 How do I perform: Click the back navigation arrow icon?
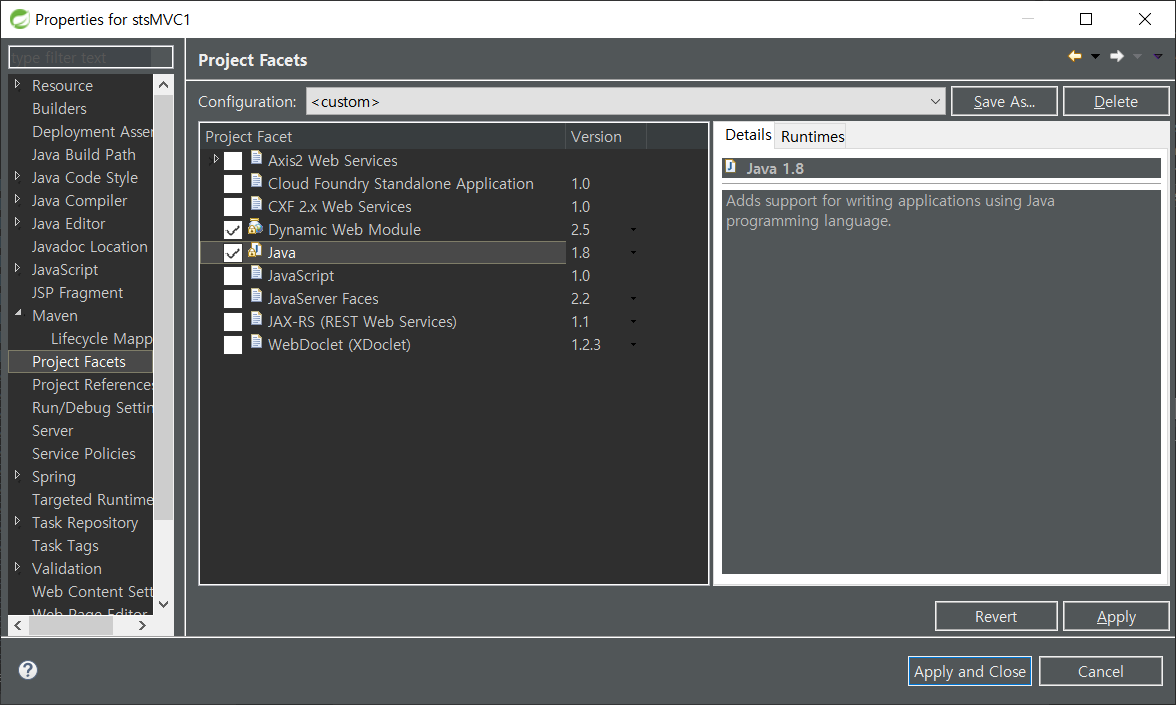(x=1075, y=56)
